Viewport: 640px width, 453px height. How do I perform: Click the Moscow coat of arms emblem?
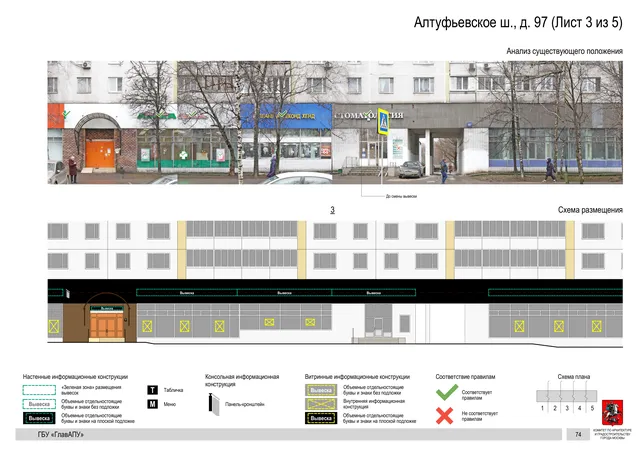tap(612, 413)
